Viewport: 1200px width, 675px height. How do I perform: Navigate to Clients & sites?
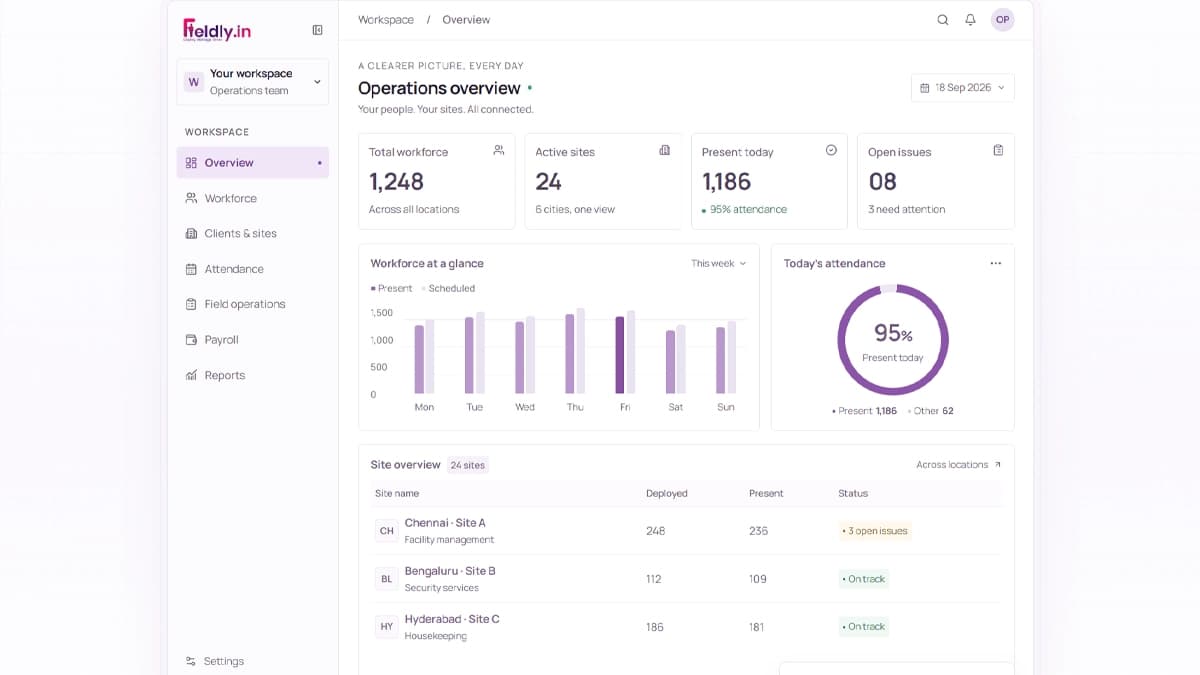(x=253, y=233)
